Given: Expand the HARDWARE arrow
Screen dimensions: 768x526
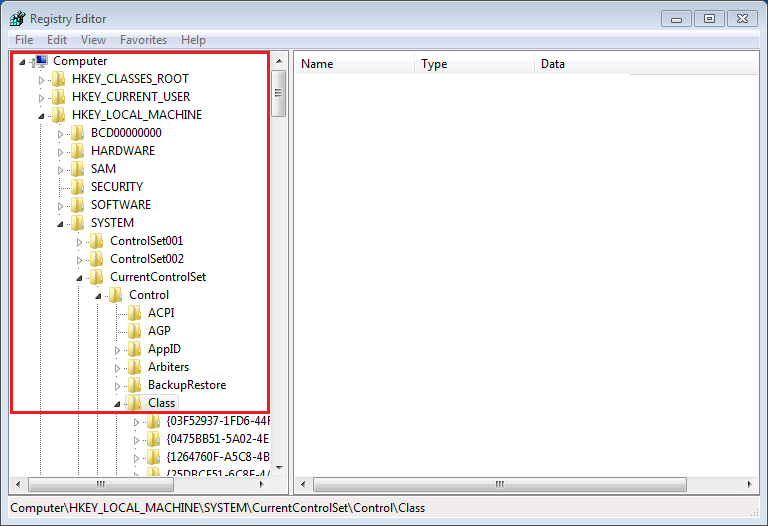Looking at the screenshot, I should click(60, 152).
